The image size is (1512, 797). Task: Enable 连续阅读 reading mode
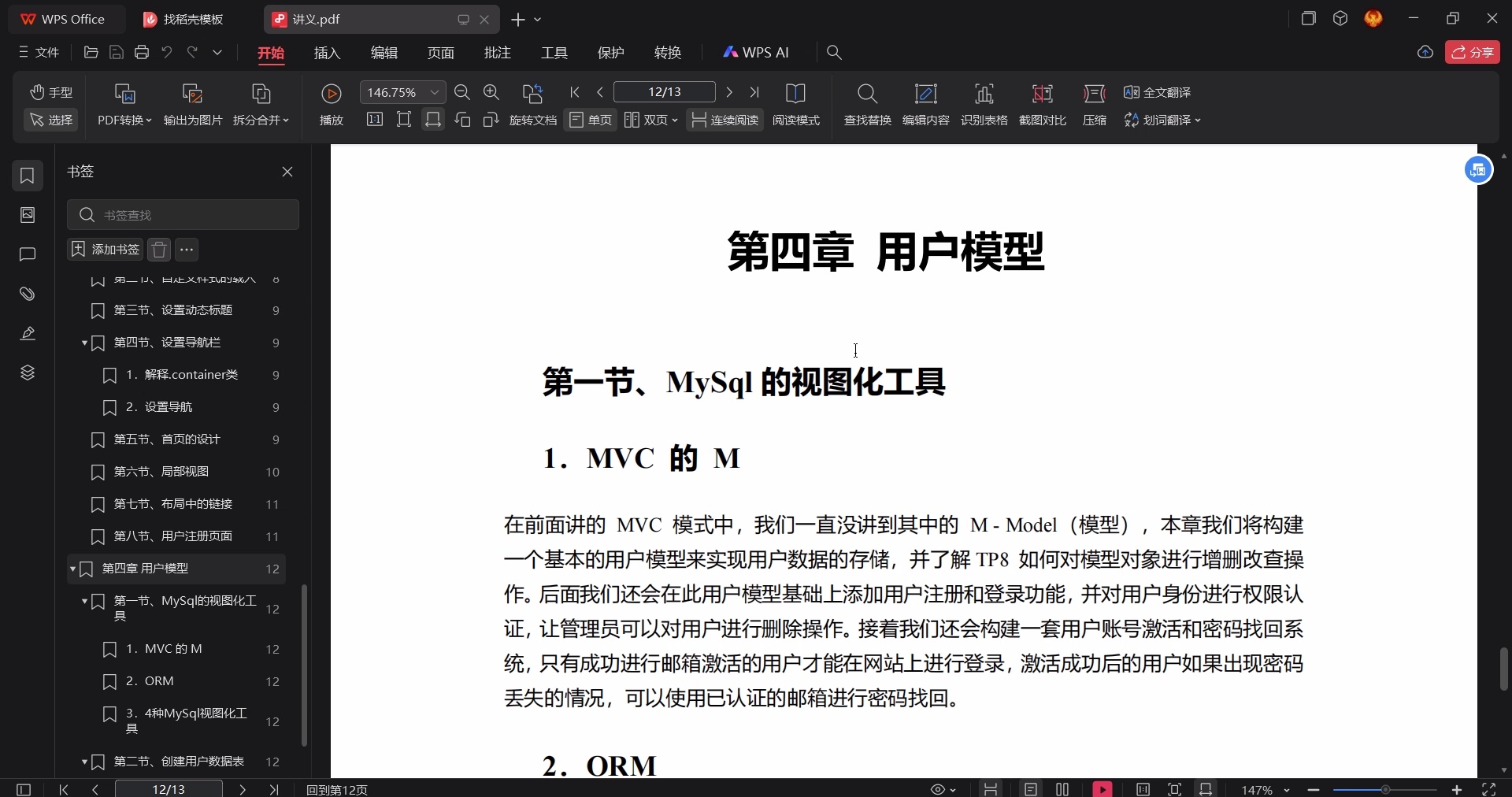(724, 120)
